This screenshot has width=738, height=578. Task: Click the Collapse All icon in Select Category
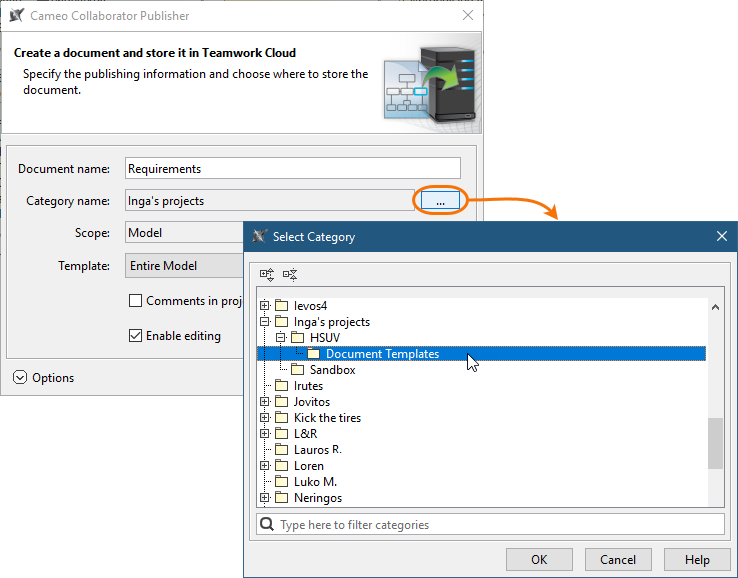[x=290, y=274]
